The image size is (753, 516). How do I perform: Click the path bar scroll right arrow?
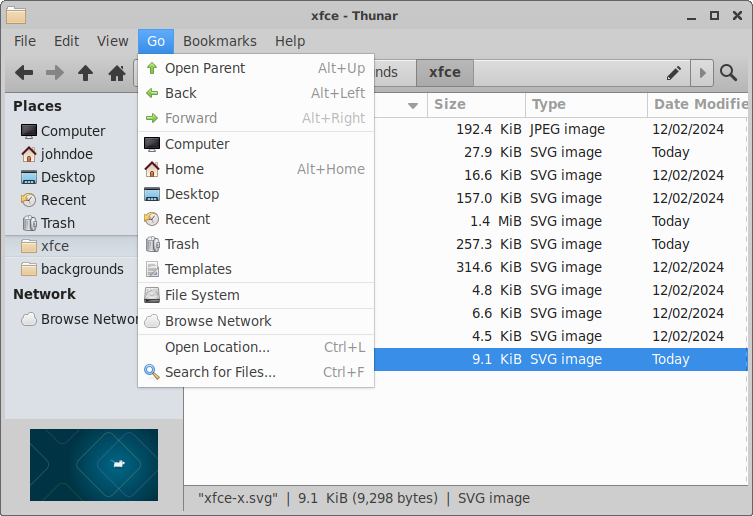(x=702, y=73)
